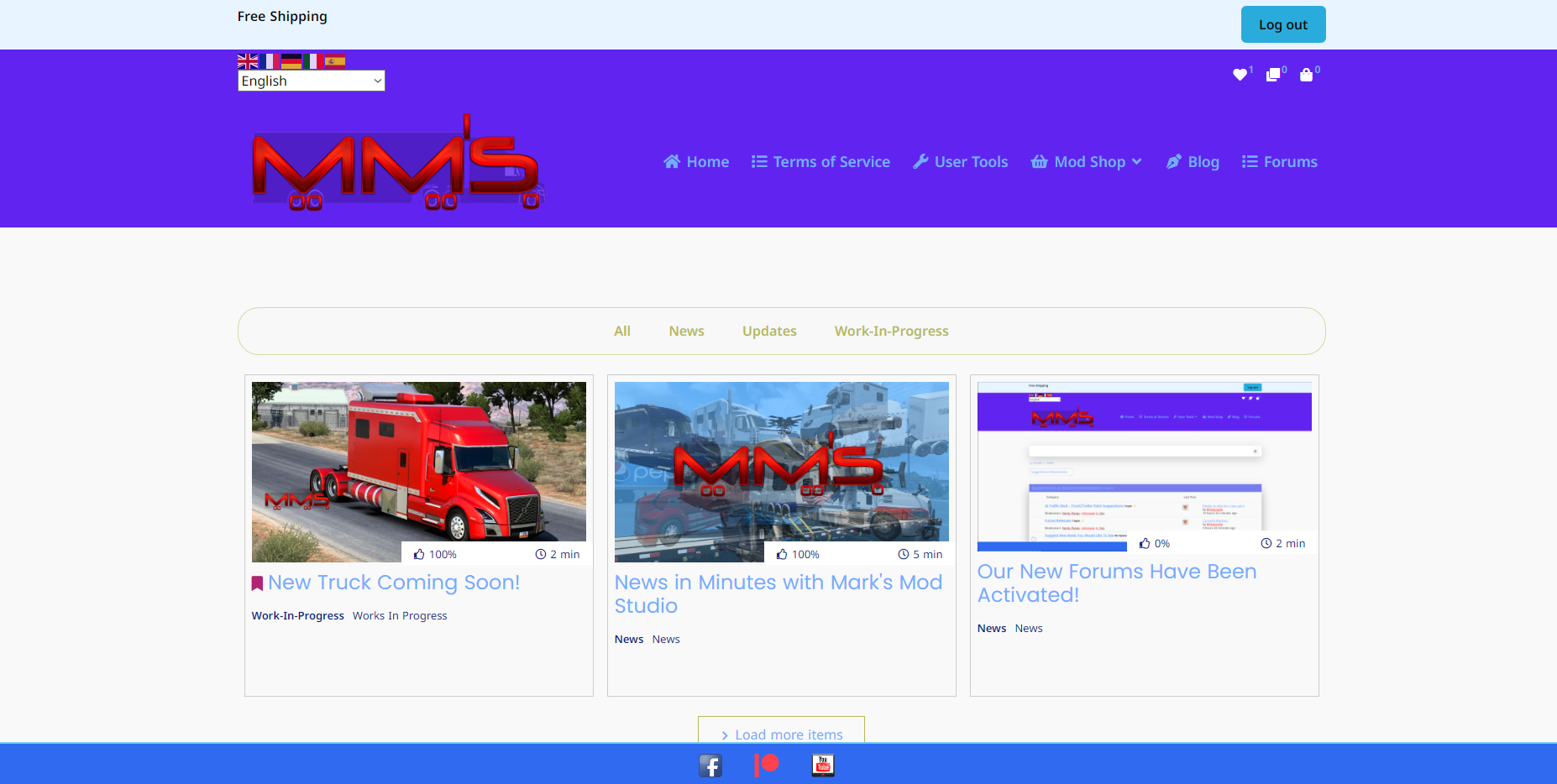Open the User Tools menu

coord(961,162)
